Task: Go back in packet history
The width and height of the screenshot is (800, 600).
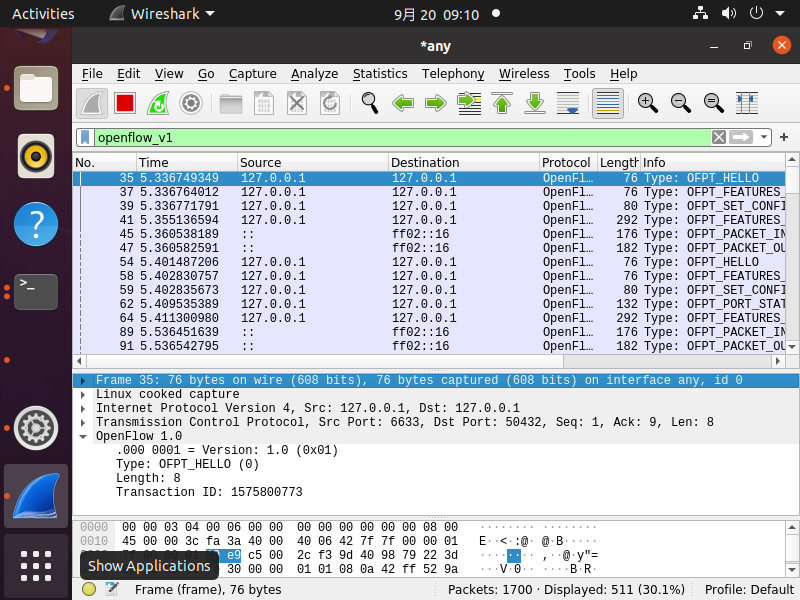Action: pos(403,104)
